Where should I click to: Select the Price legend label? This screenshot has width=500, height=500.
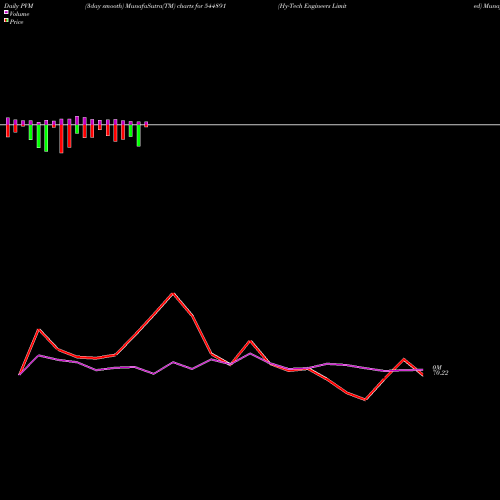(16, 22)
